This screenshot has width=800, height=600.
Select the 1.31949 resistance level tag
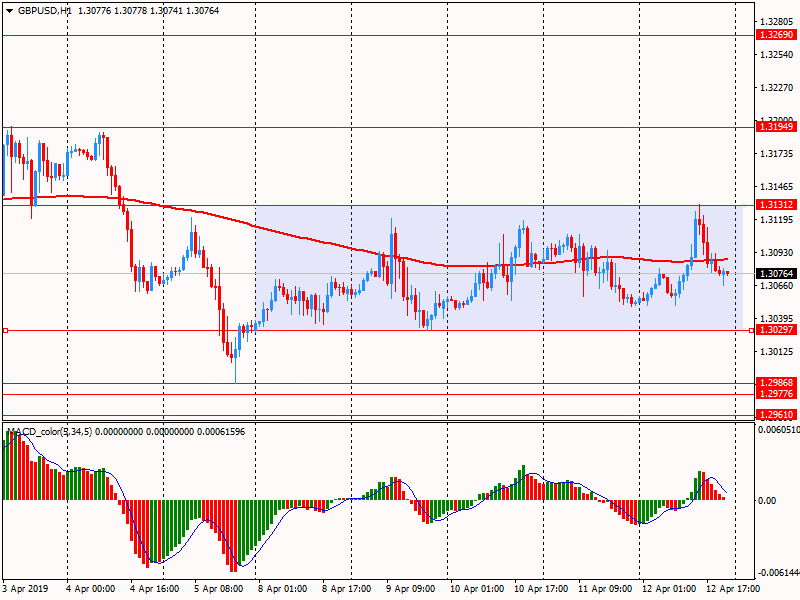pos(775,127)
